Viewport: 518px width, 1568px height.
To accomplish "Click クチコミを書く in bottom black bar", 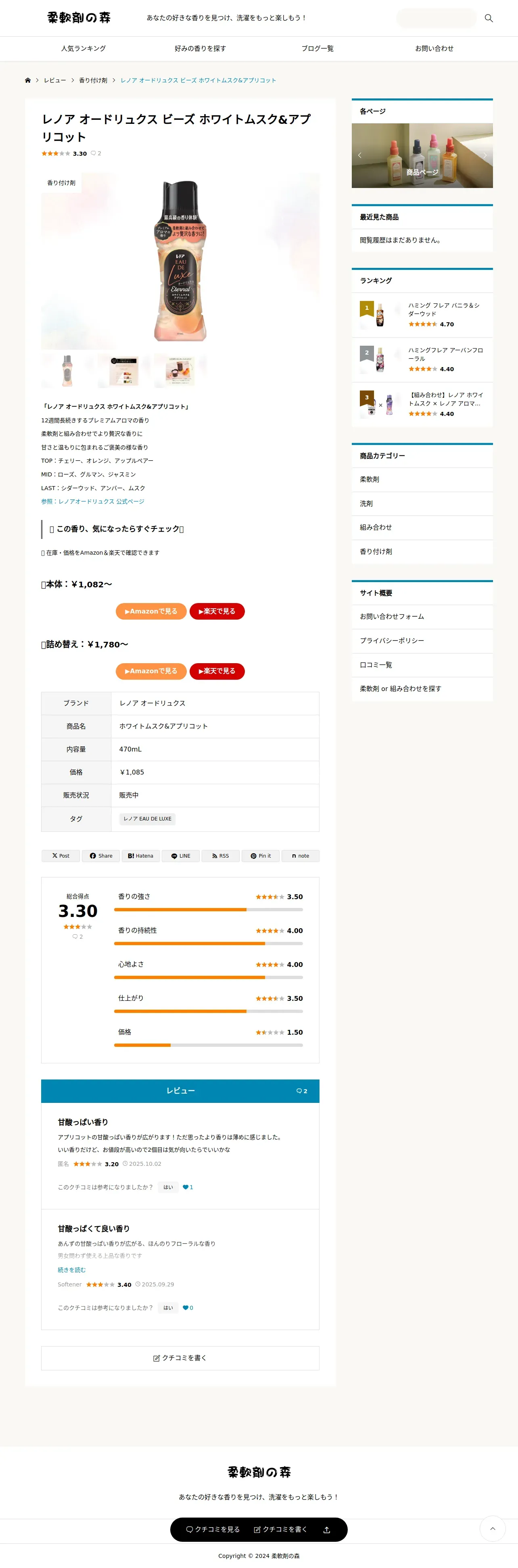I will (x=281, y=1530).
